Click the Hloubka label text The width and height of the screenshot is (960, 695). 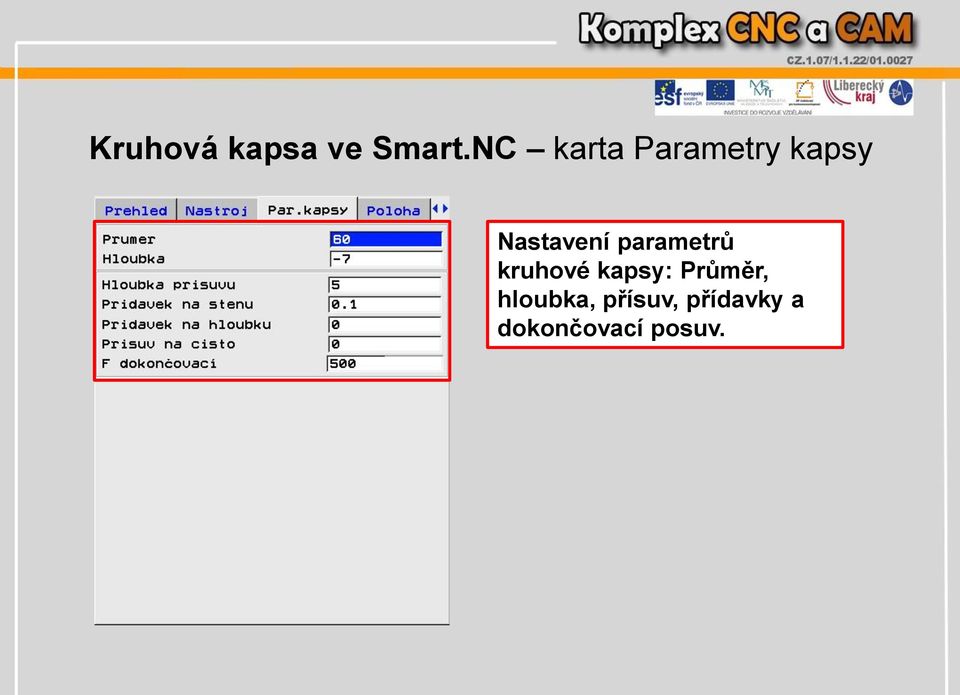click(133, 259)
